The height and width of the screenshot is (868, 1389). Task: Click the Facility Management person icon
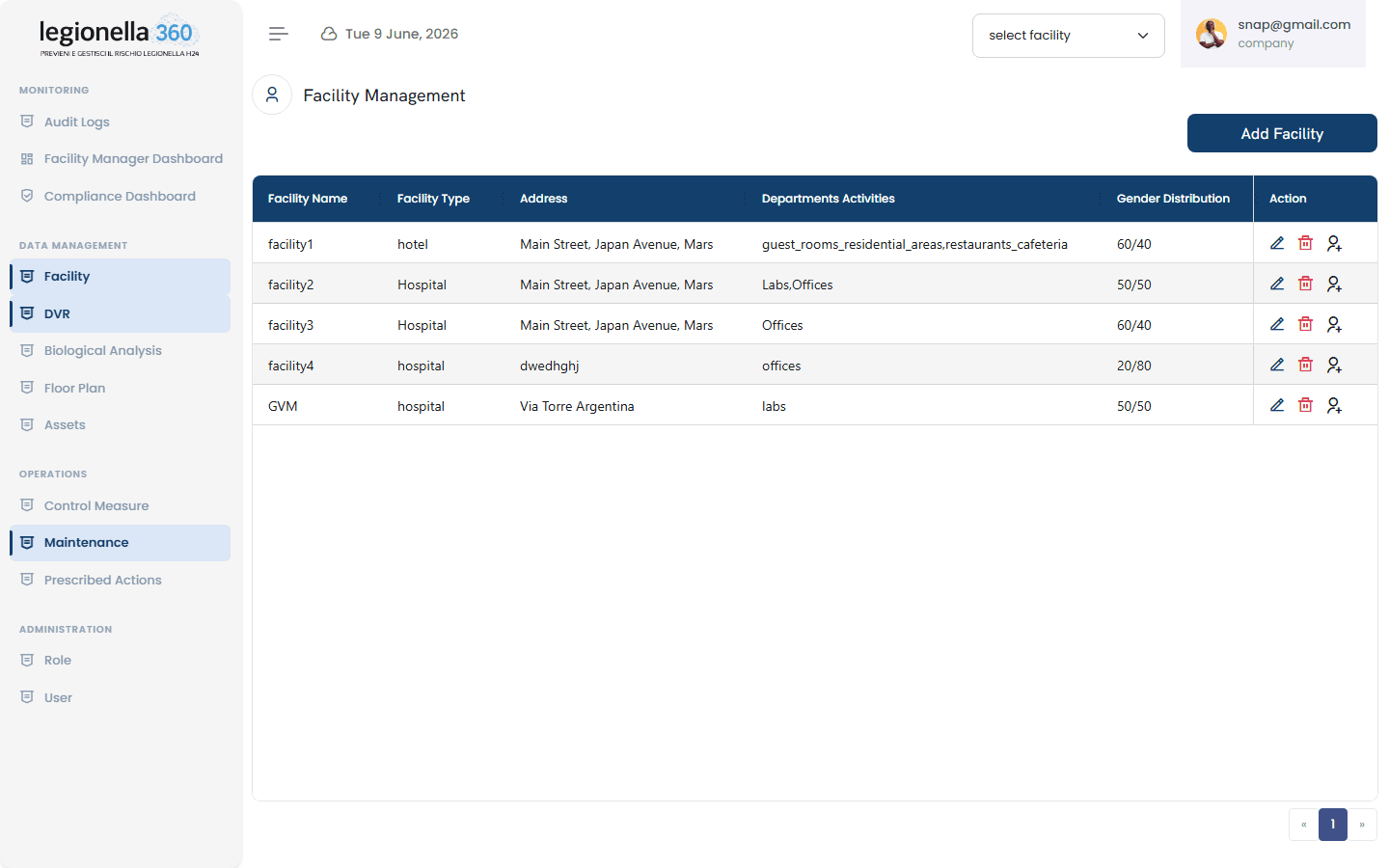272,95
